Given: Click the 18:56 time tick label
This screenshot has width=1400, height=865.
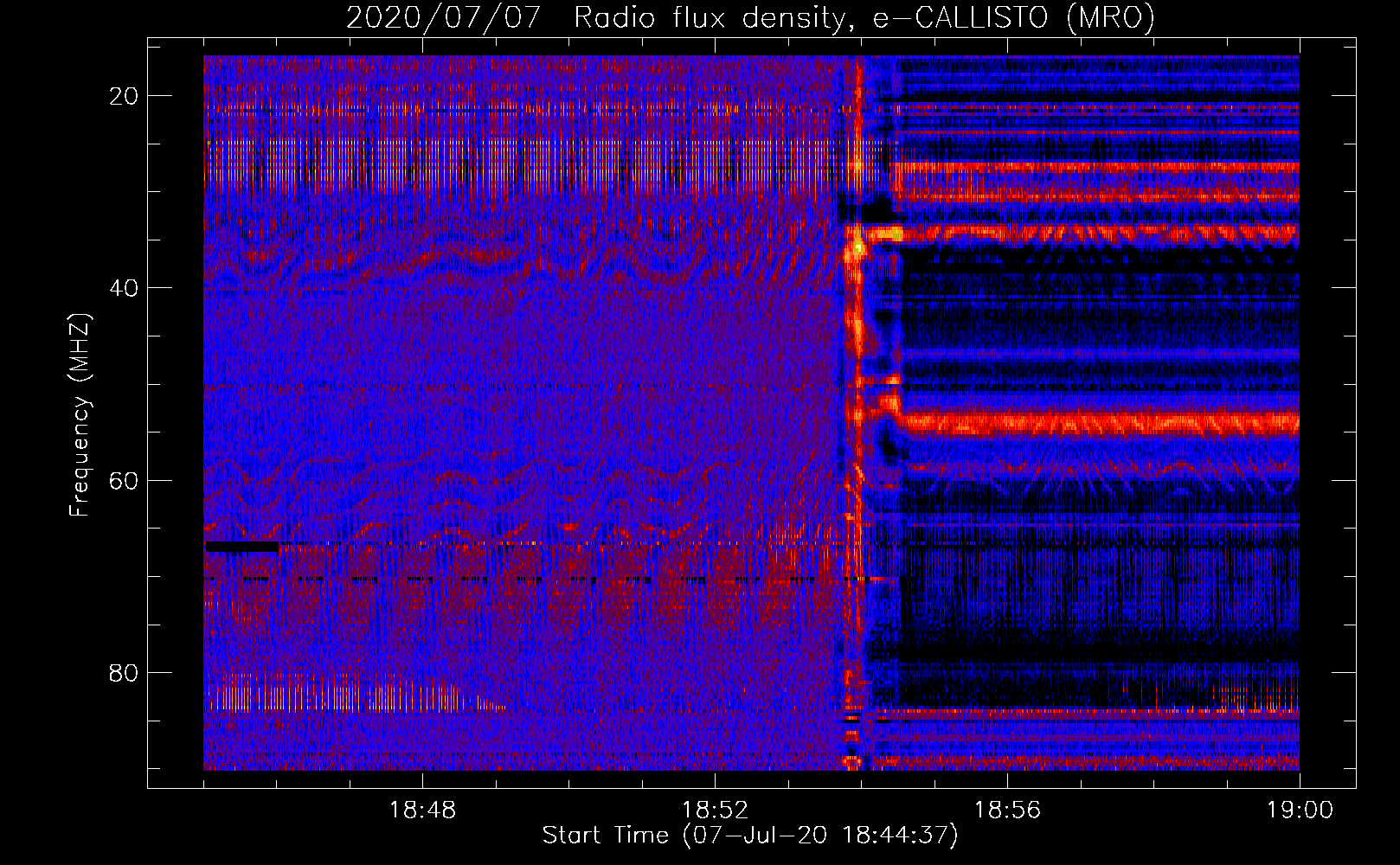Looking at the screenshot, I should click(x=1007, y=811).
